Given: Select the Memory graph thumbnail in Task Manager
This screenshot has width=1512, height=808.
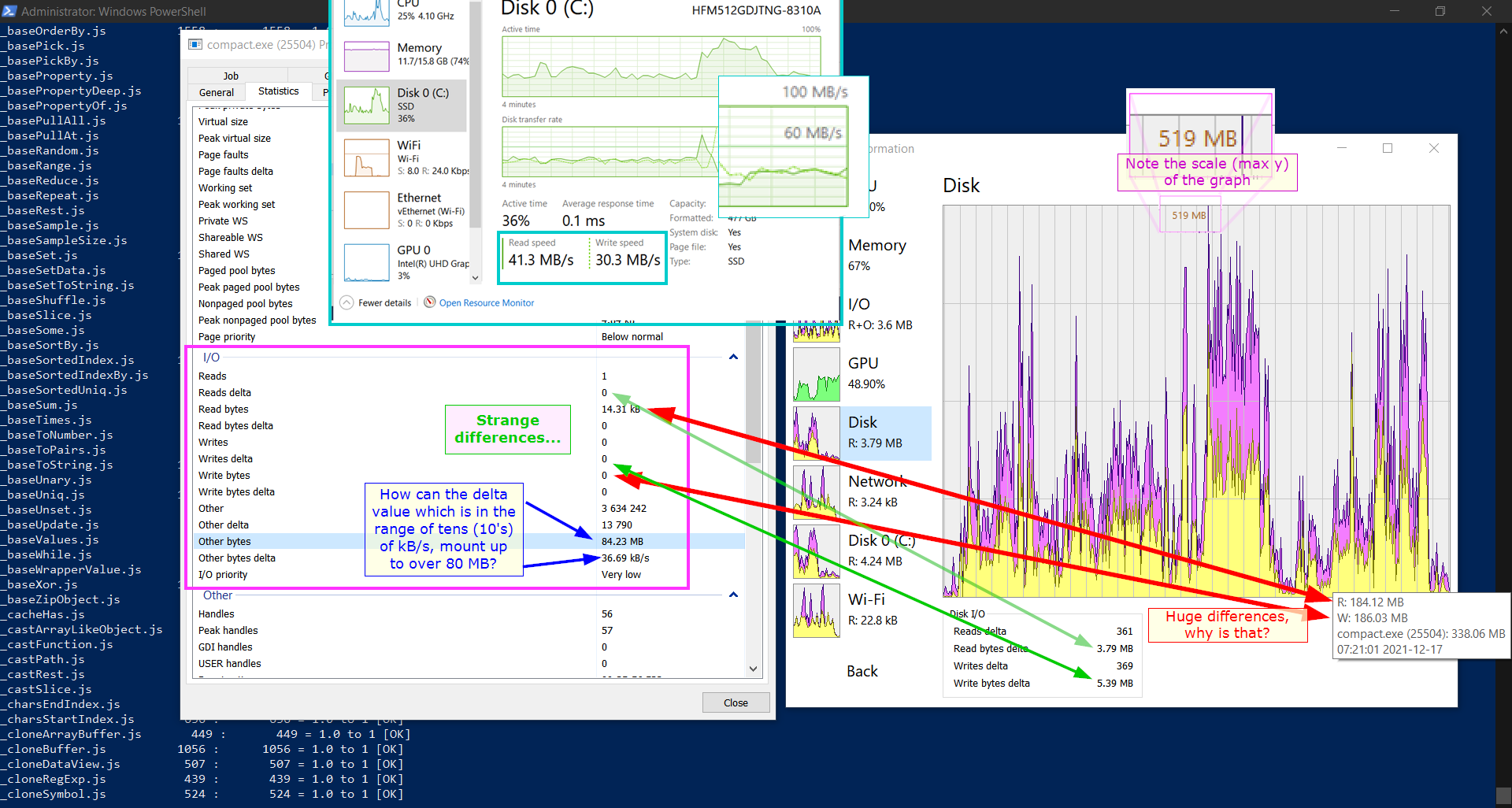Looking at the screenshot, I should [367, 56].
